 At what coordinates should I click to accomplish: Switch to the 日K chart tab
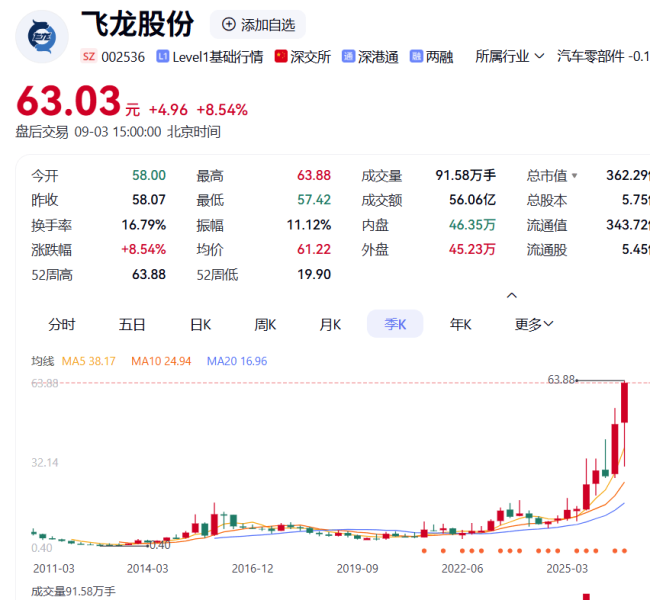coord(201,324)
